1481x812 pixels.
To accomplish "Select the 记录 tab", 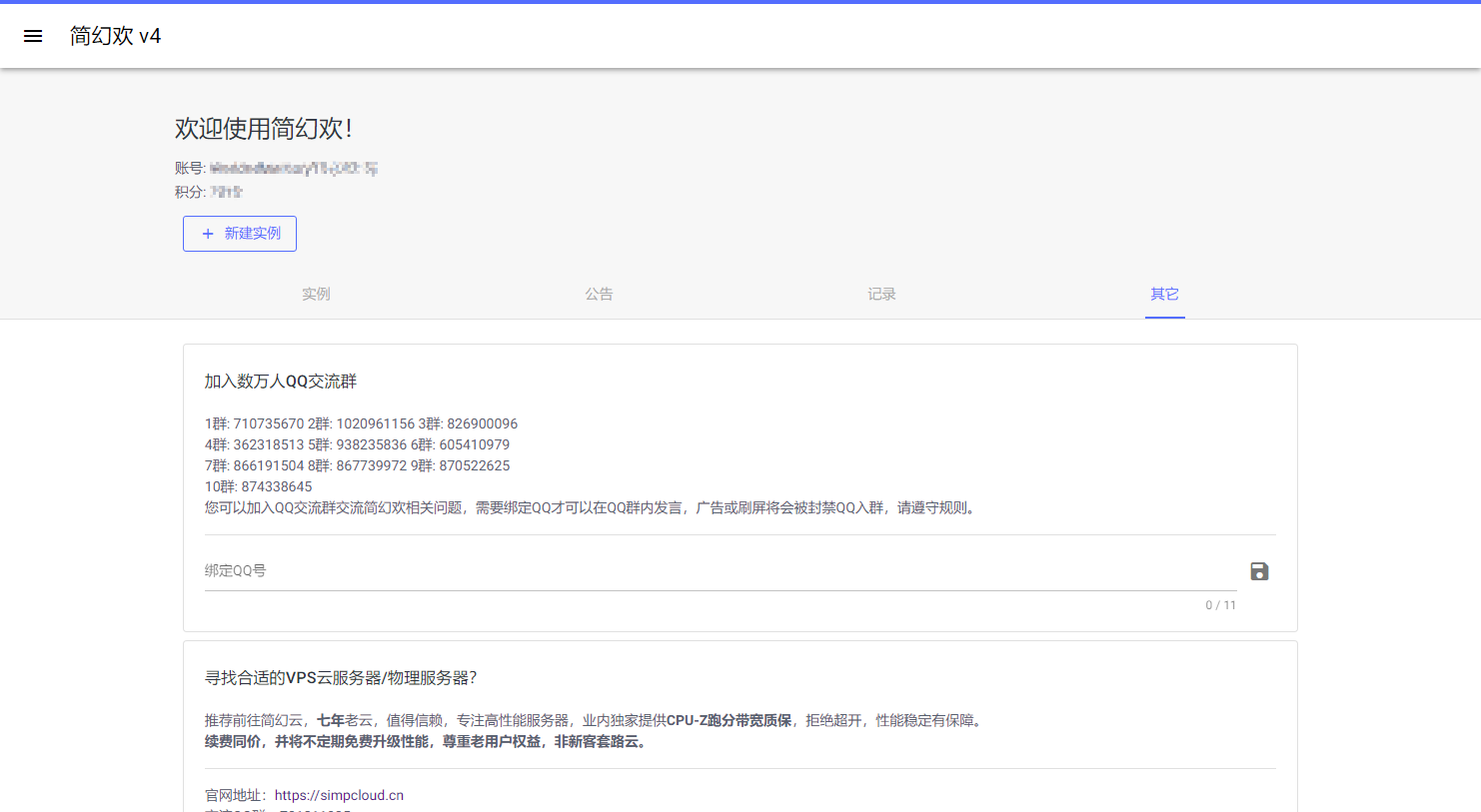I will coord(881,294).
